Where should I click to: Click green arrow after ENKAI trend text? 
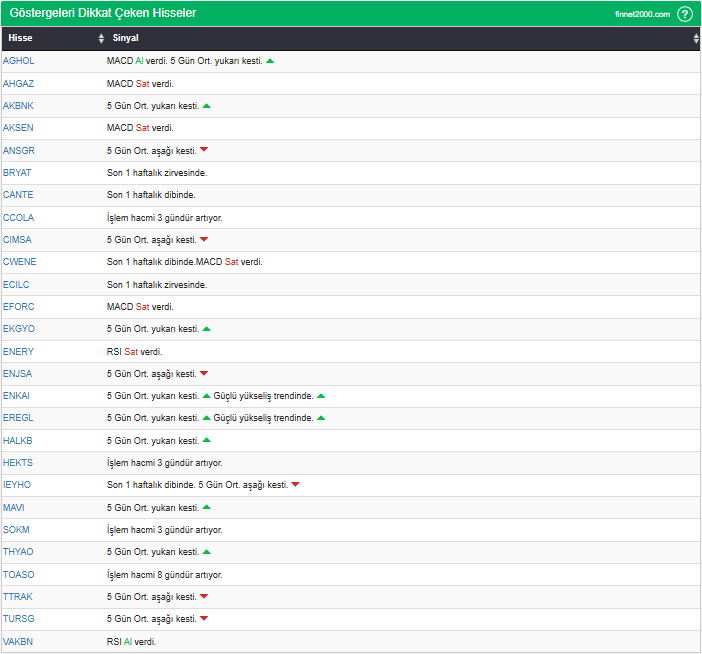click(321, 396)
